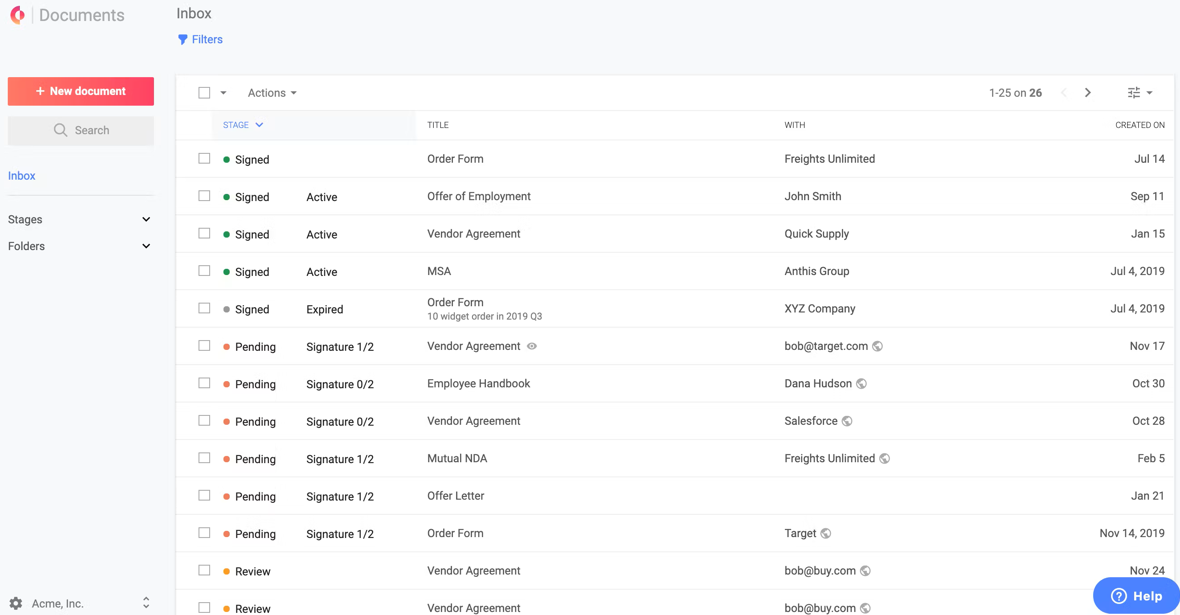Open the Help button

point(1135,595)
